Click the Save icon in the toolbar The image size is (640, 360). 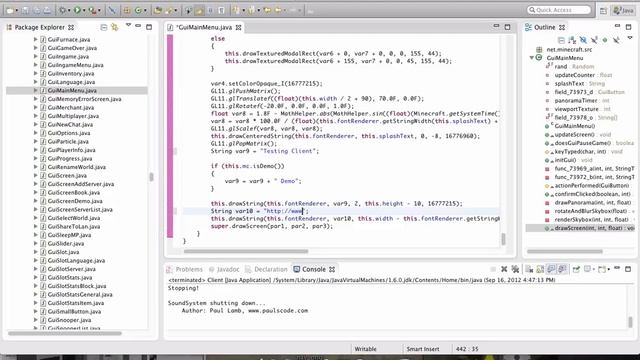[25, 11]
